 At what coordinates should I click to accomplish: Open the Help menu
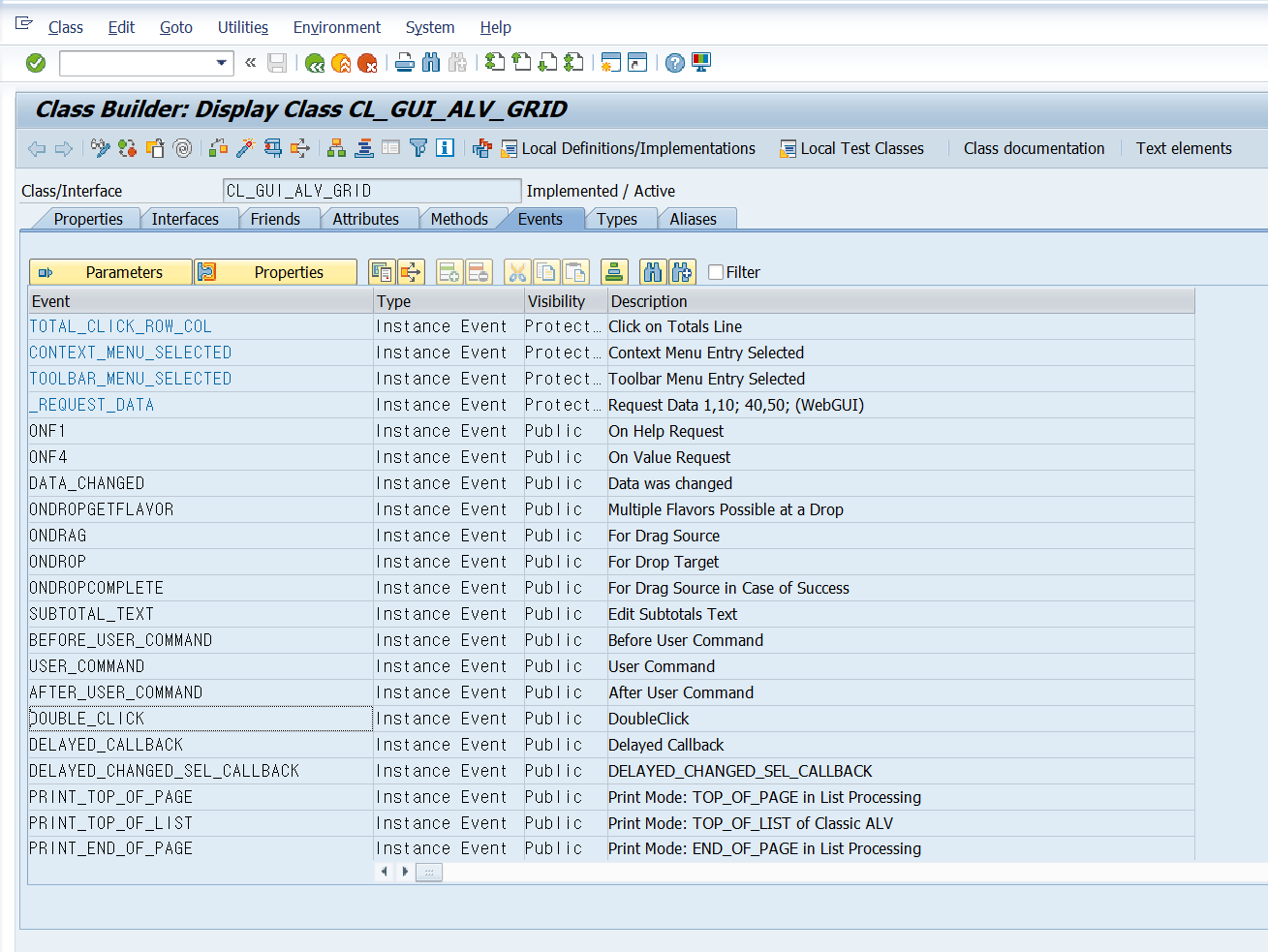pos(496,27)
